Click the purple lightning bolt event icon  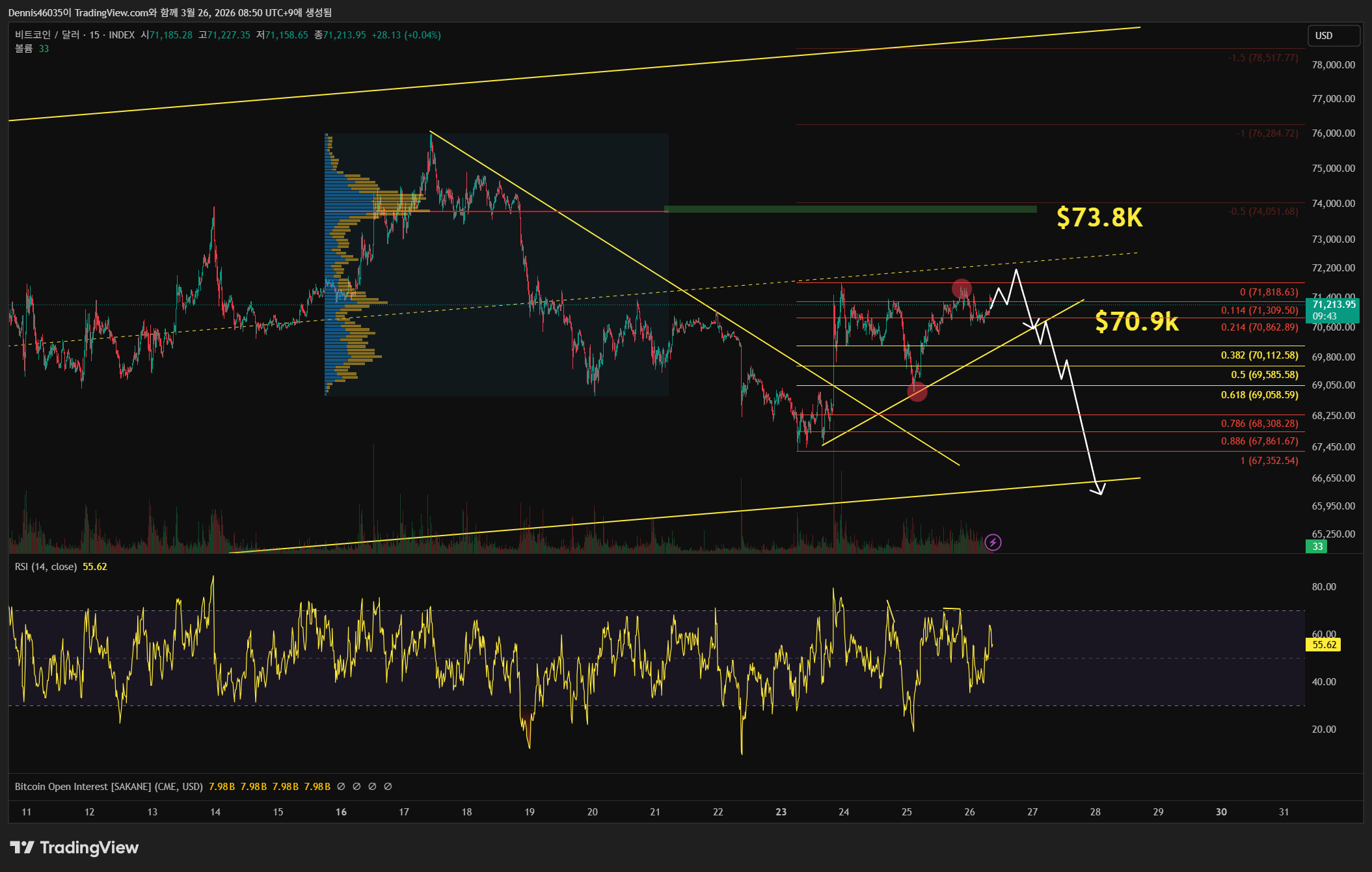993,542
